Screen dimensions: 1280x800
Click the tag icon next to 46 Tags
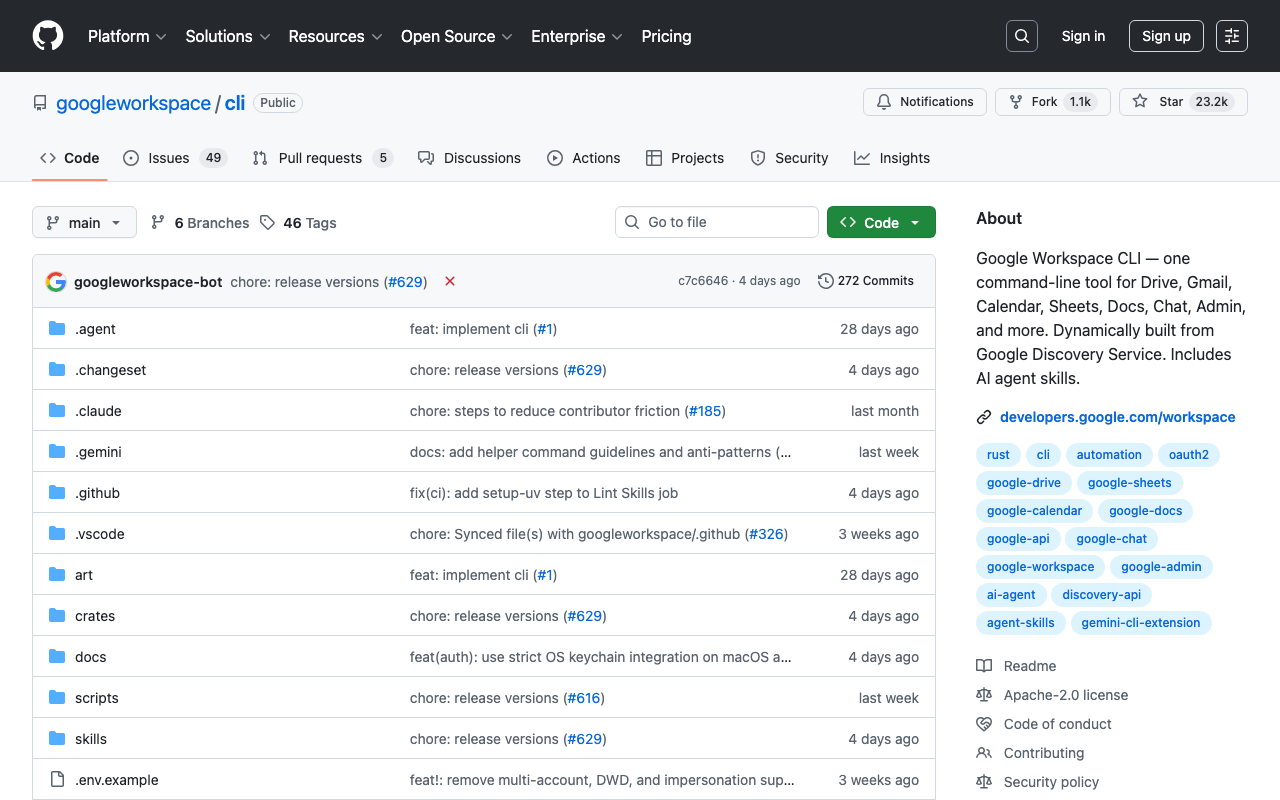(266, 222)
